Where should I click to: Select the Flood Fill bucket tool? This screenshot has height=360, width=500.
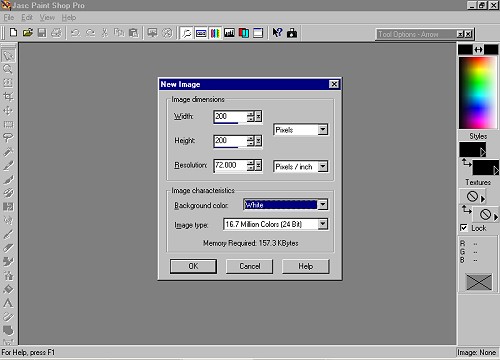click(8, 289)
